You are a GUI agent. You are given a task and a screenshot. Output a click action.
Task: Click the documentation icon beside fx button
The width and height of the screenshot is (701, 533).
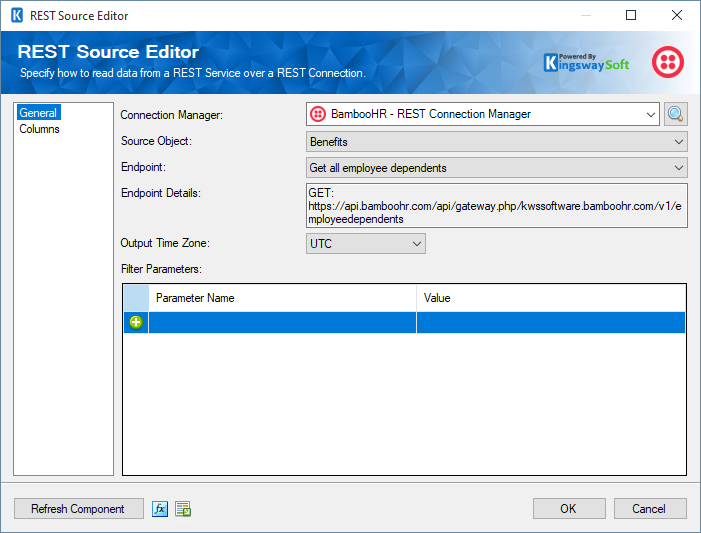183,509
